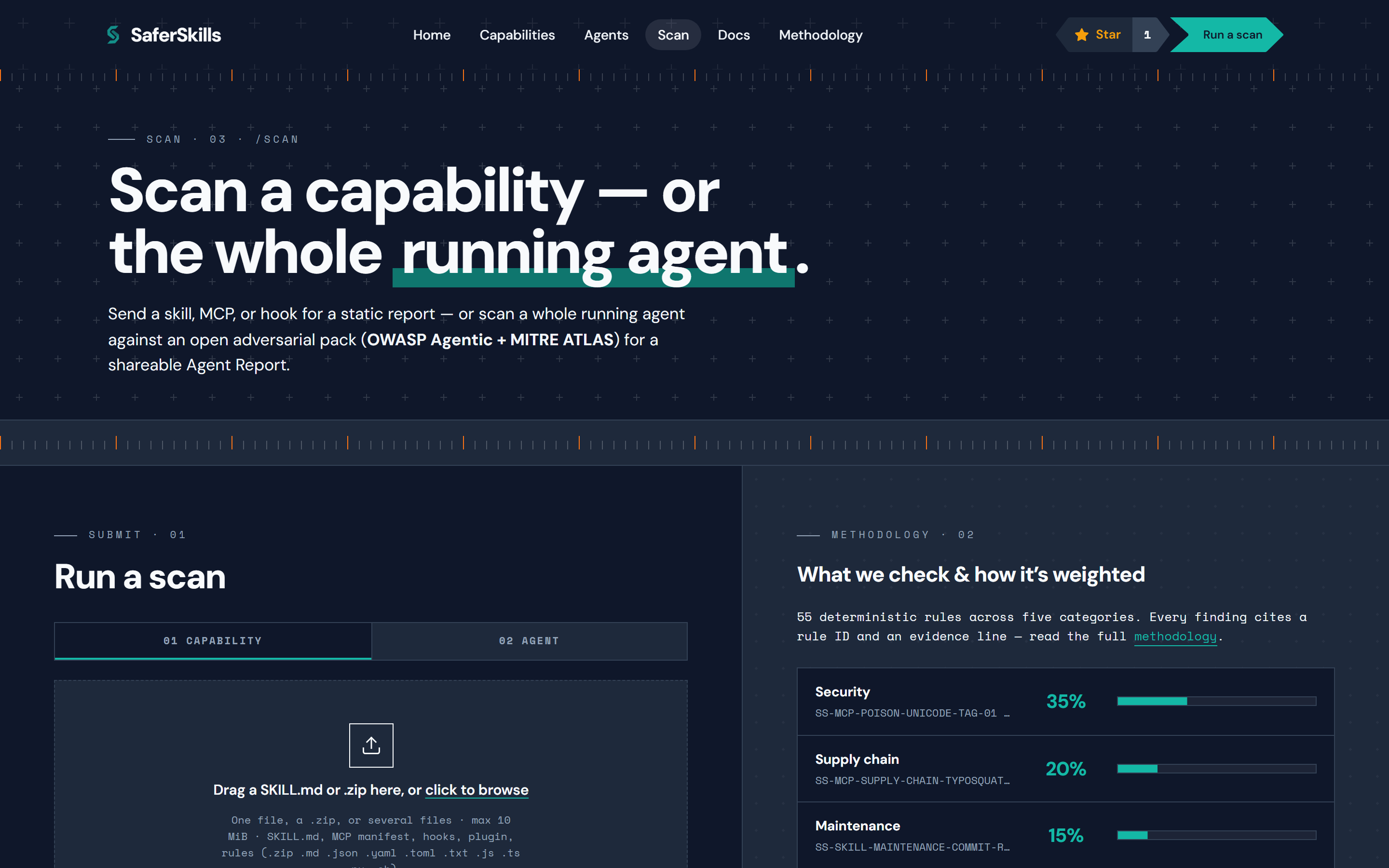Click the Supply chain 20% weight bar

(1216, 769)
